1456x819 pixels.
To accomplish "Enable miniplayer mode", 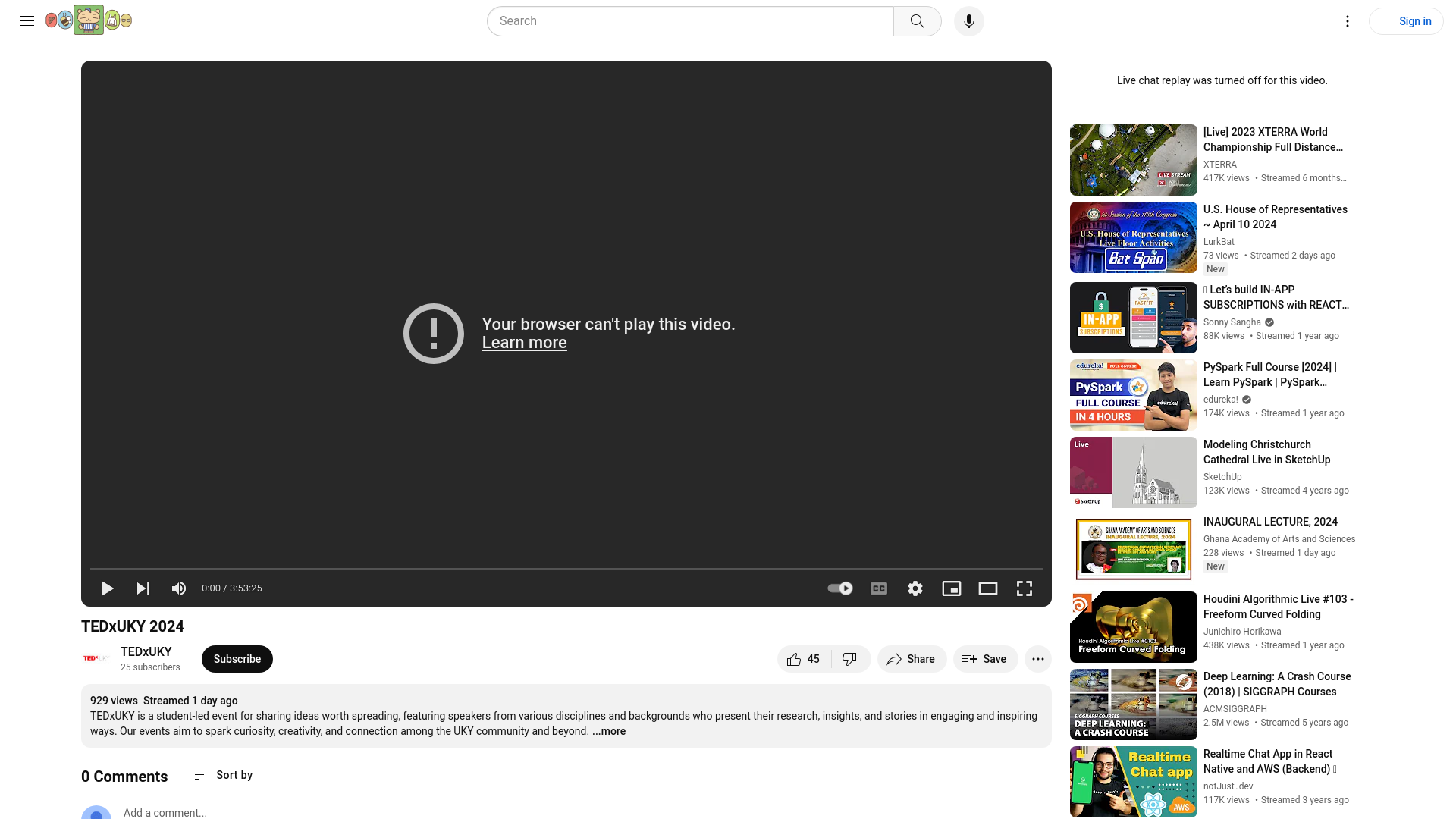I will click(x=951, y=588).
